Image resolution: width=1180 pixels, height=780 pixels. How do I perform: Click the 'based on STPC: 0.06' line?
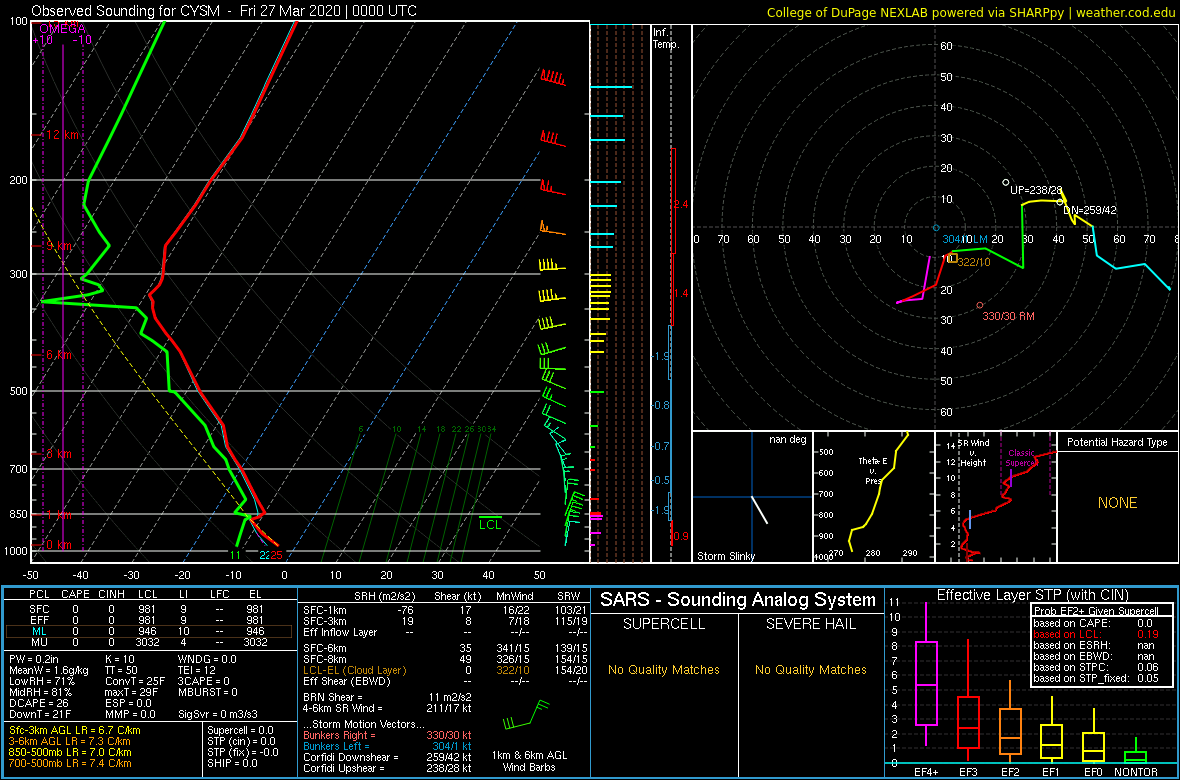(x=1097, y=668)
